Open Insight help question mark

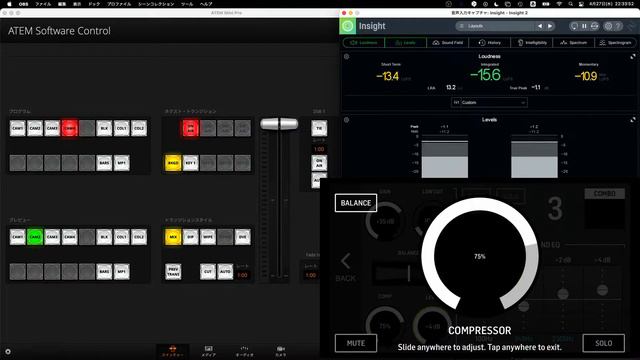(x=618, y=26)
